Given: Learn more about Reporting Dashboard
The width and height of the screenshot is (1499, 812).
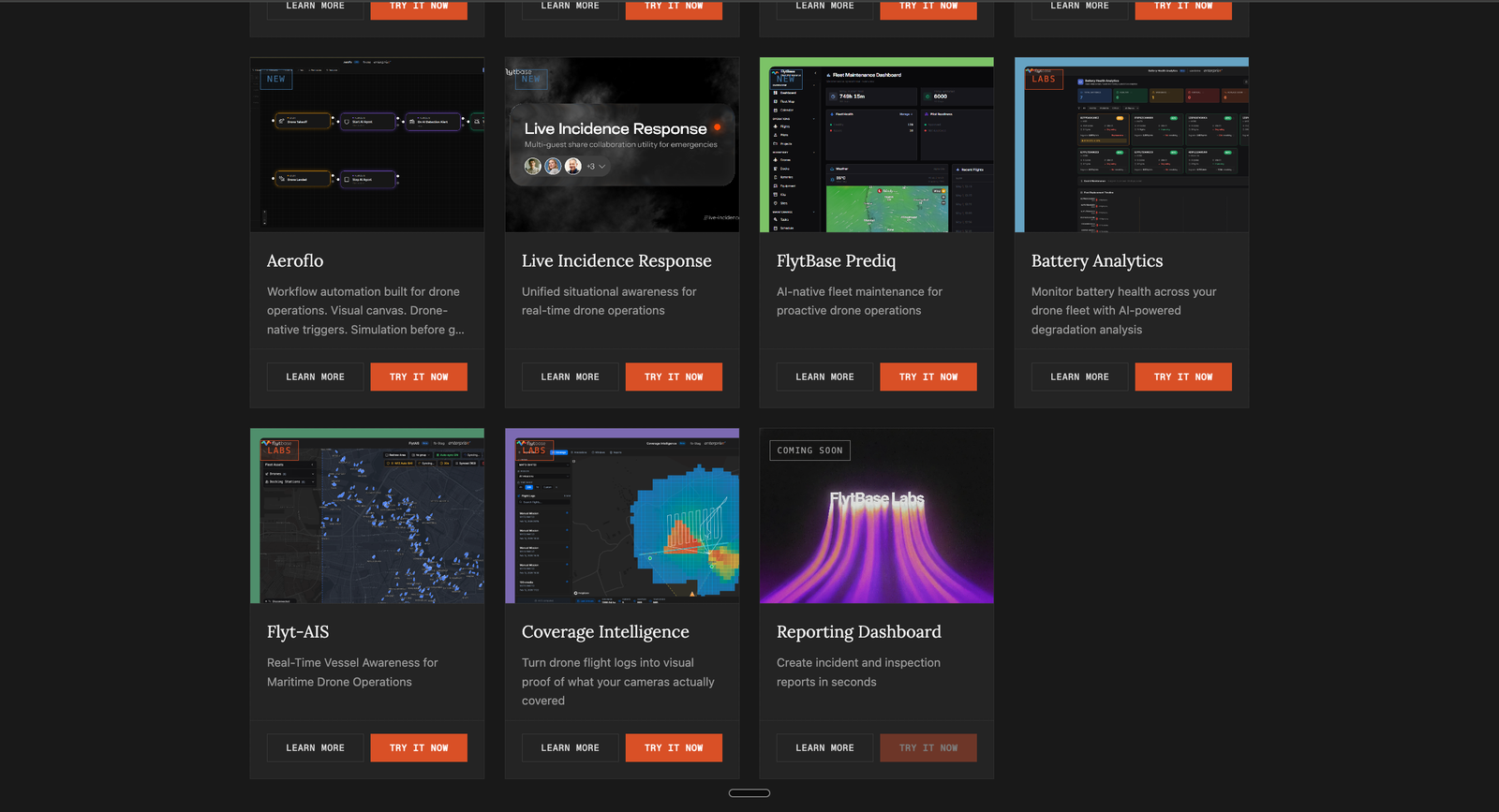Looking at the screenshot, I should (825, 747).
